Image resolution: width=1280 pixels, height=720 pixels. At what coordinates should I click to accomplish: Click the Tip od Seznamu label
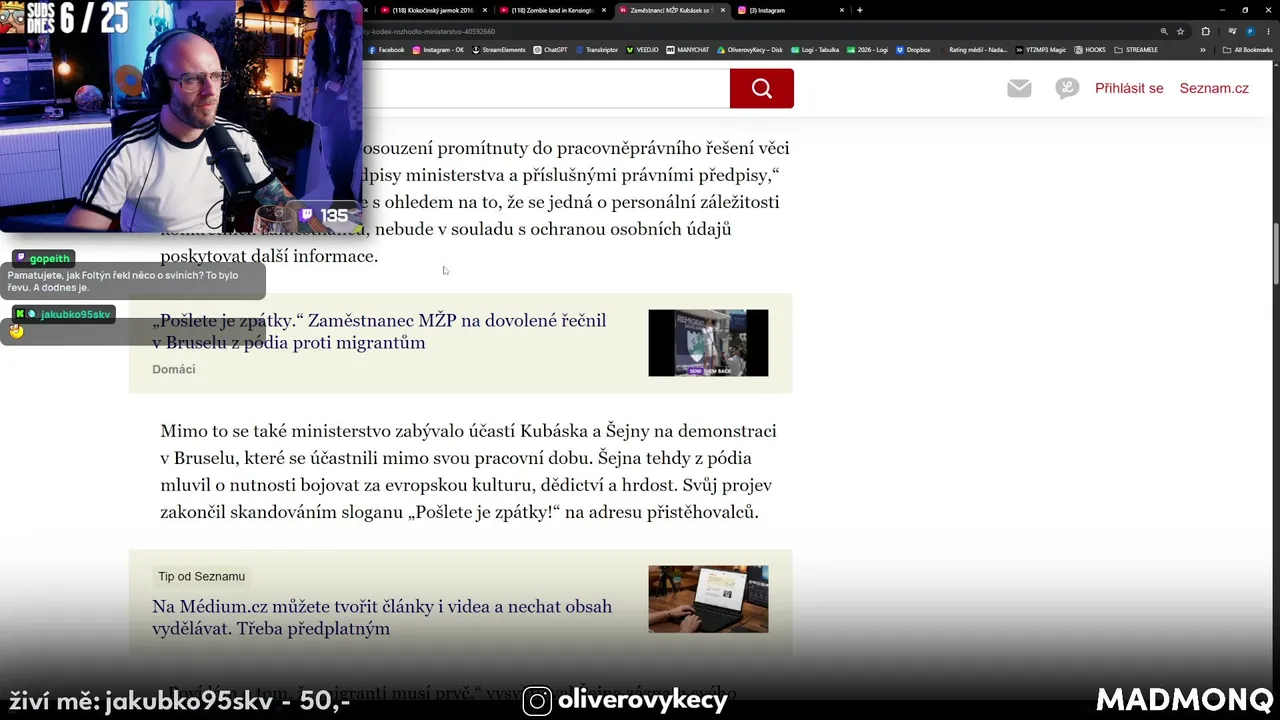point(201,576)
